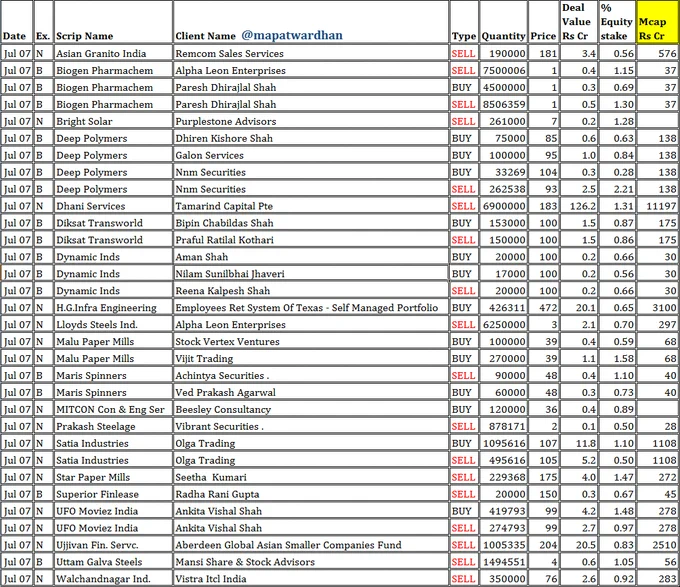This screenshot has width=680, height=587.
Task: Click quantity 274793 cell
Action: click(x=503, y=528)
